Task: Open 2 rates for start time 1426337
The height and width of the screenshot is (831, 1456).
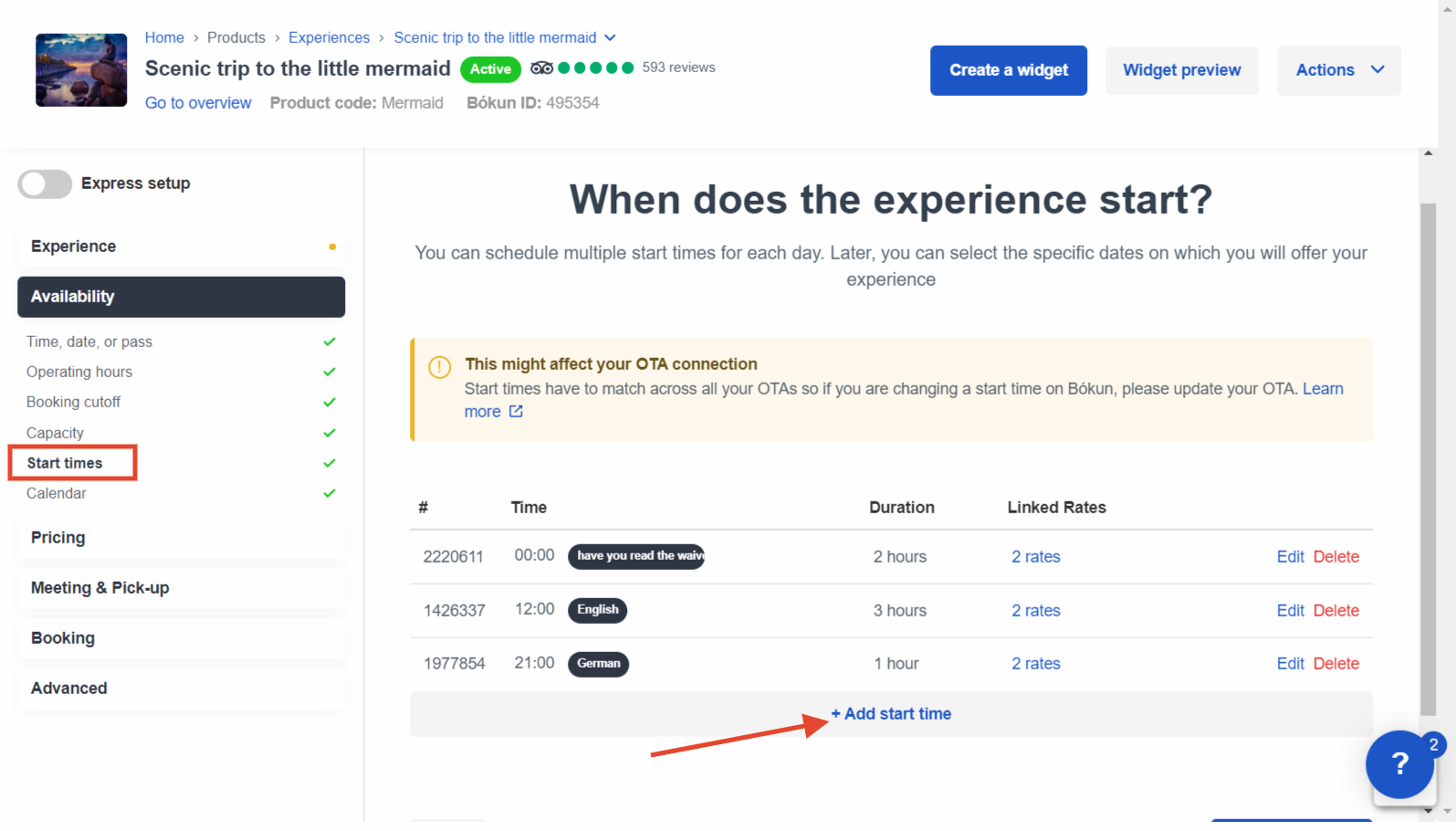Action: point(1036,611)
